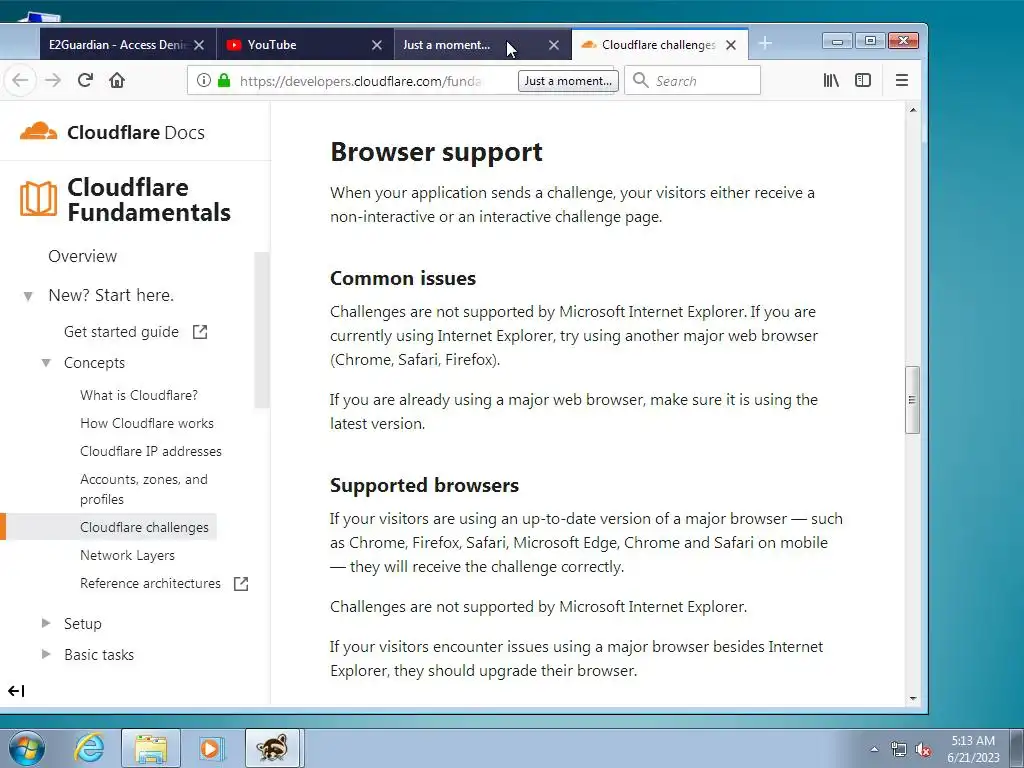Open Network Layers page
Image resolution: width=1024 pixels, height=768 pixels.
pos(127,555)
